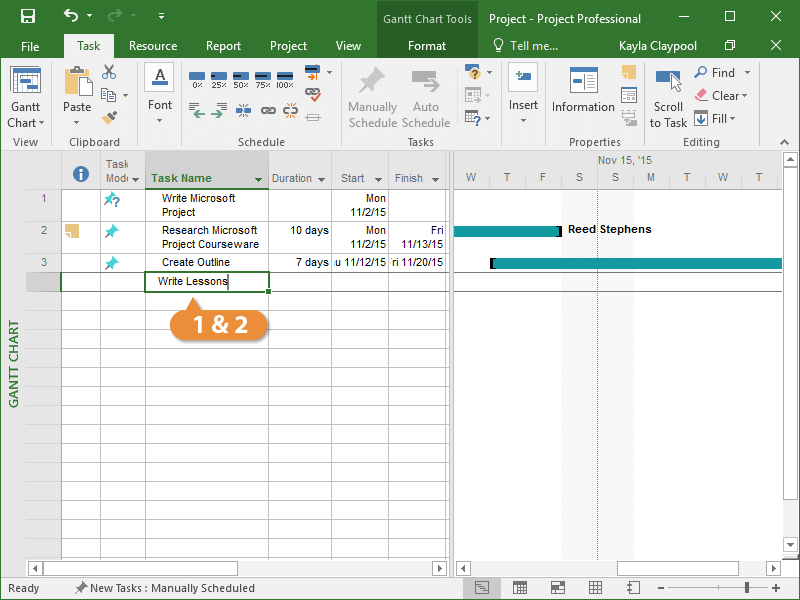Open the Resource ribbon tab
The width and height of the screenshot is (800, 600).
tap(153, 46)
